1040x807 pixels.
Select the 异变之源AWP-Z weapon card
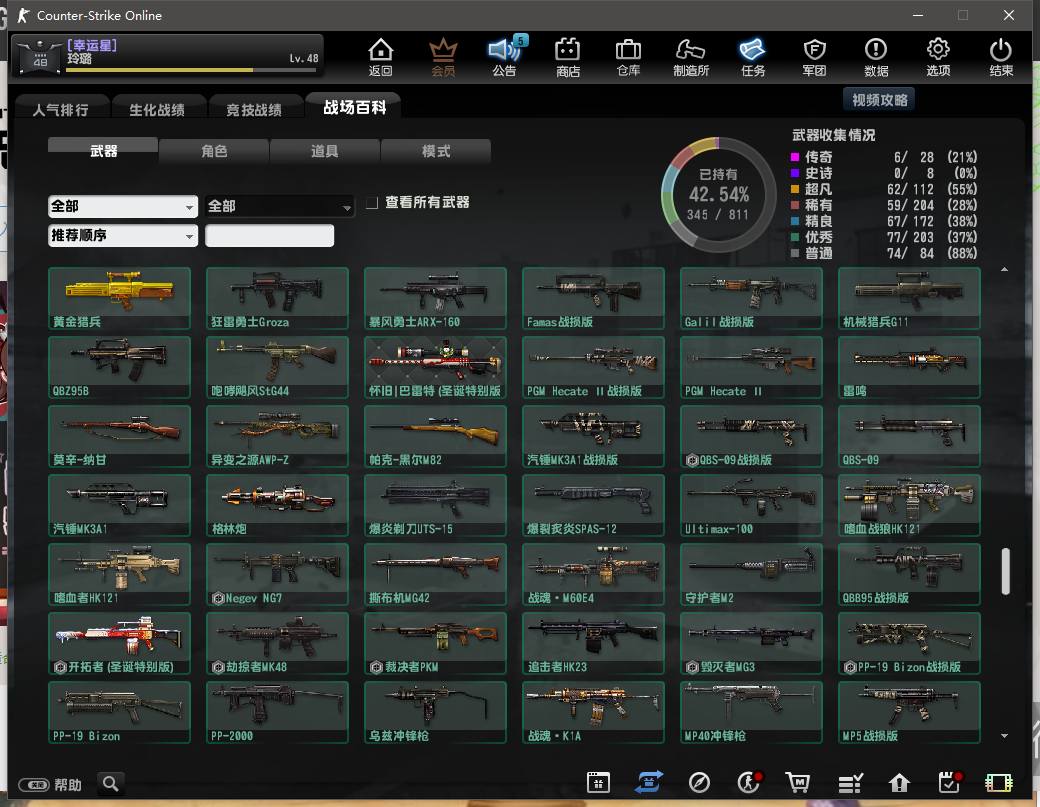coord(277,436)
